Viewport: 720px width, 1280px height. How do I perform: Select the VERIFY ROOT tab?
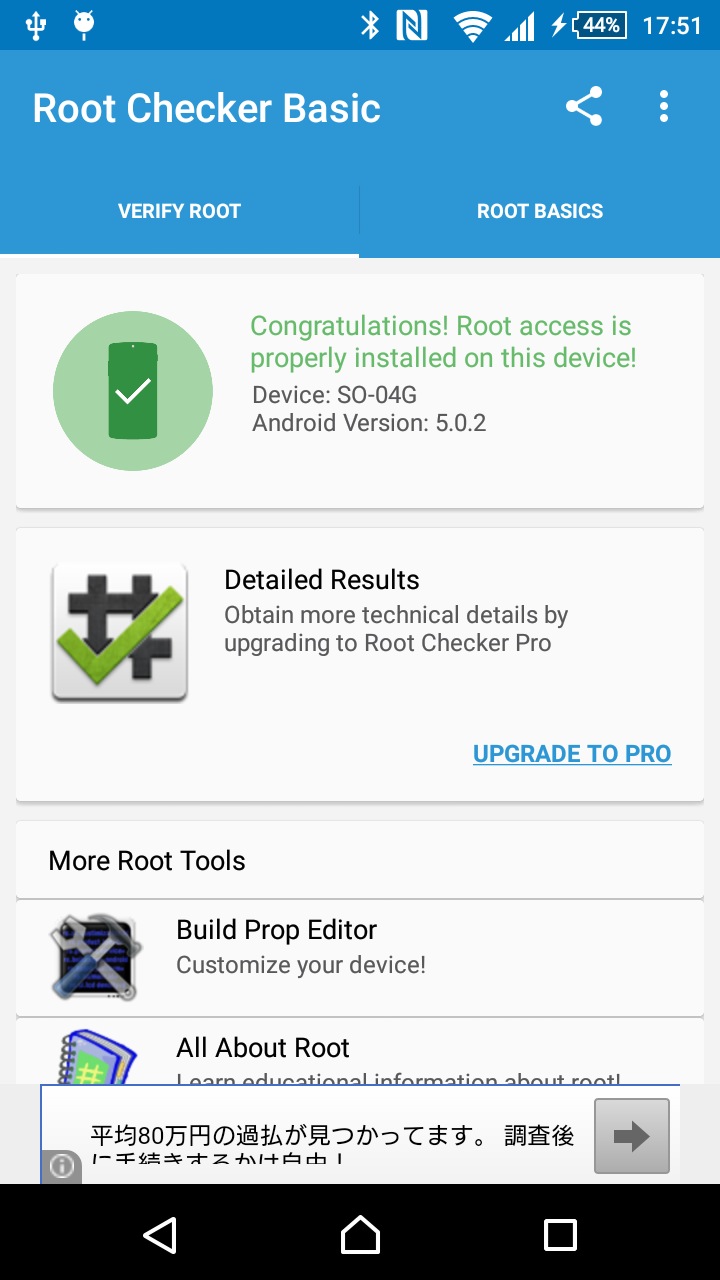tap(180, 211)
